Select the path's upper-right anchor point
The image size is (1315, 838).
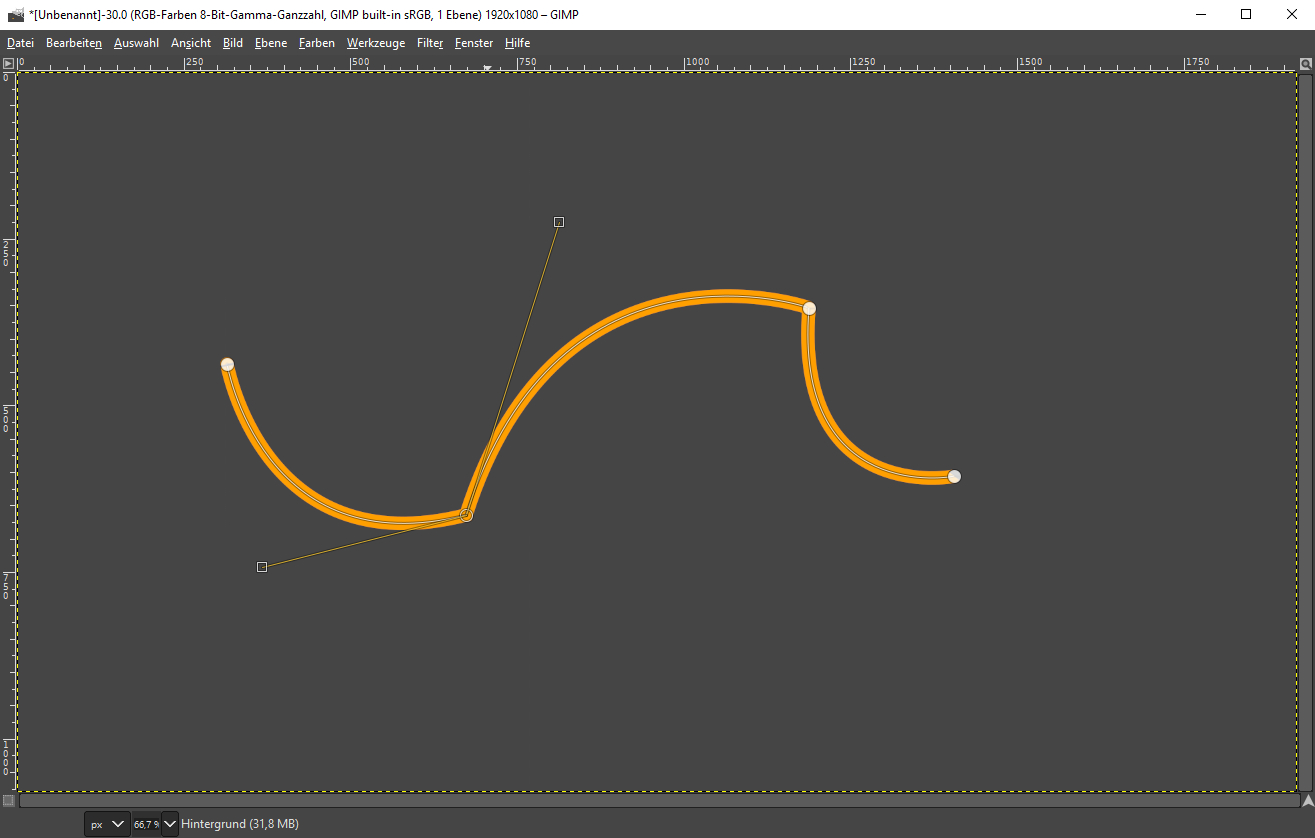pyautogui.click(x=809, y=308)
